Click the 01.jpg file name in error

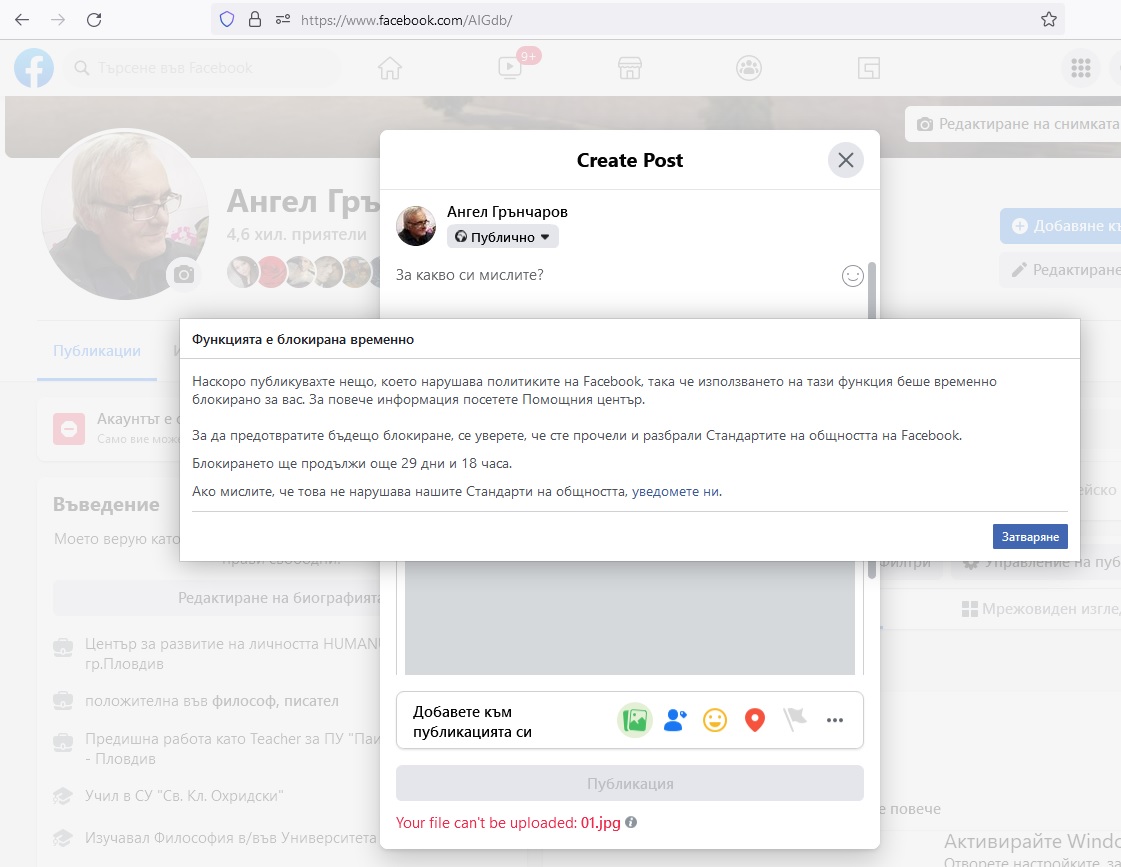[601, 823]
